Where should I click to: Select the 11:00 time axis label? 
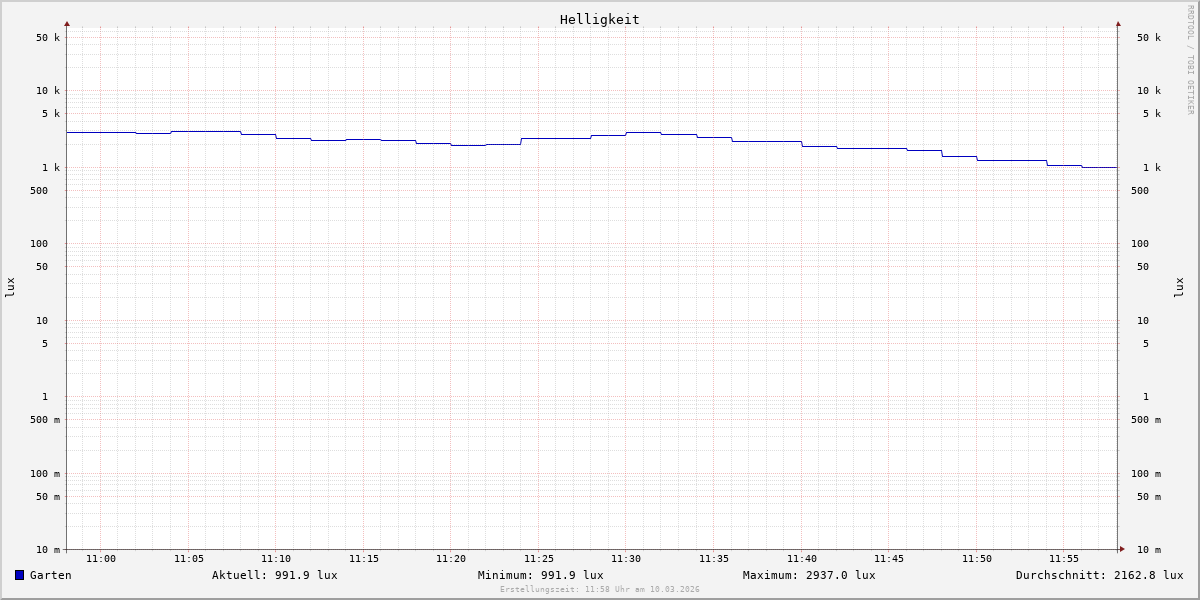(x=101, y=559)
